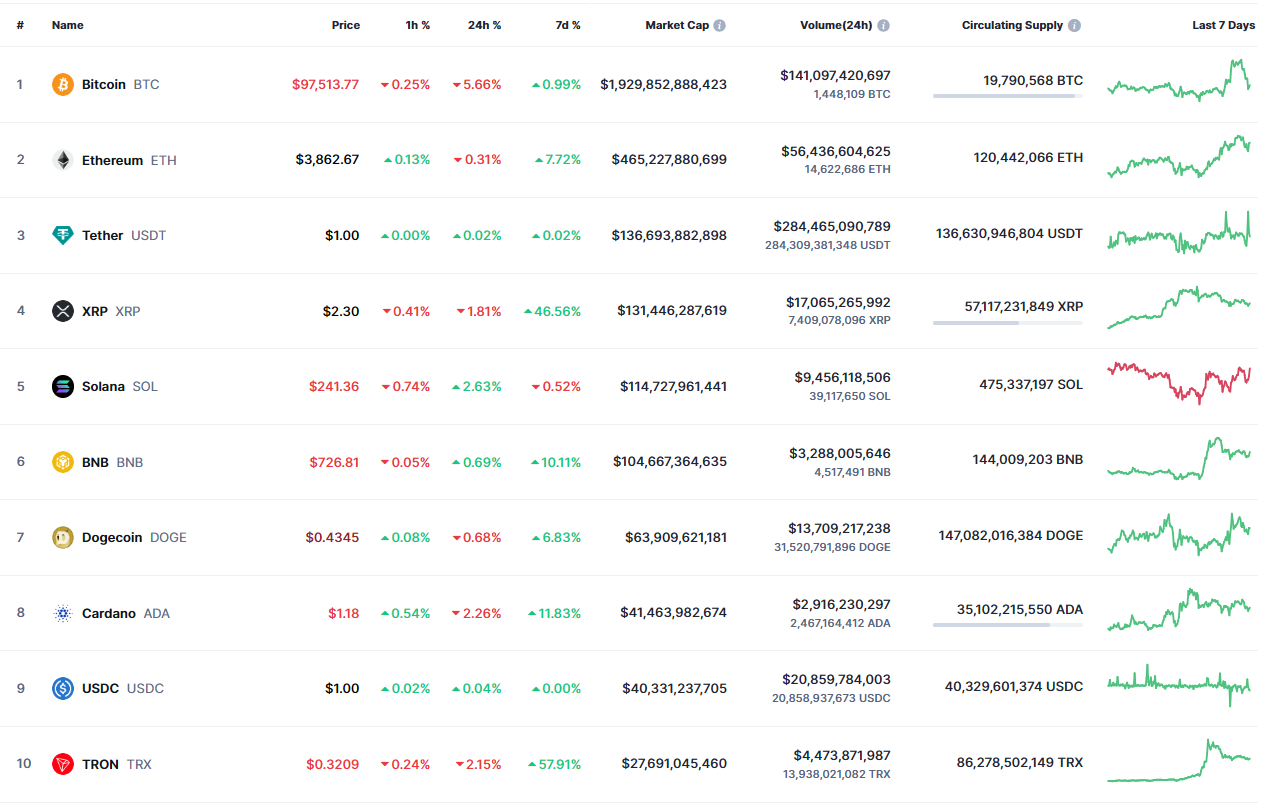Click USDC's market cap $40,331,237,705
This screenshot has width=1282, height=811.
(x=674, y=689)
